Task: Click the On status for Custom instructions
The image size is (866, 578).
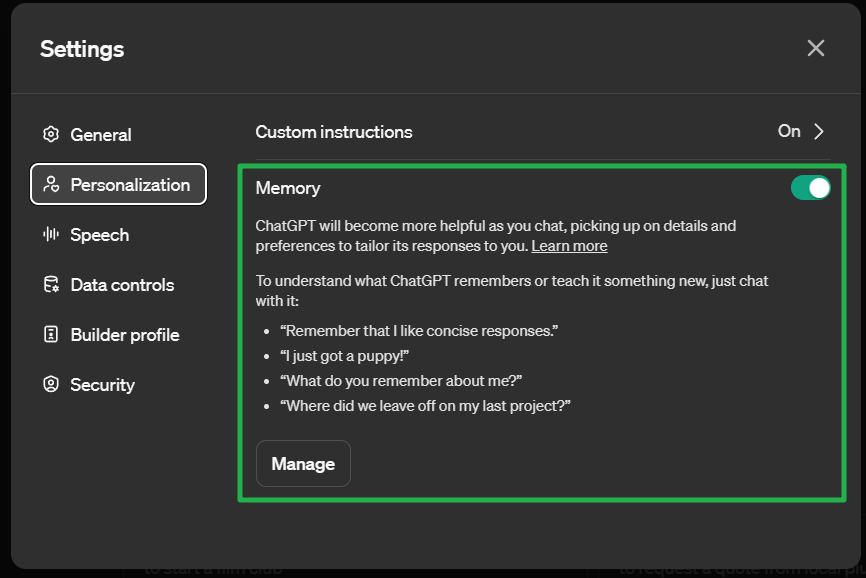Action: 789,131
